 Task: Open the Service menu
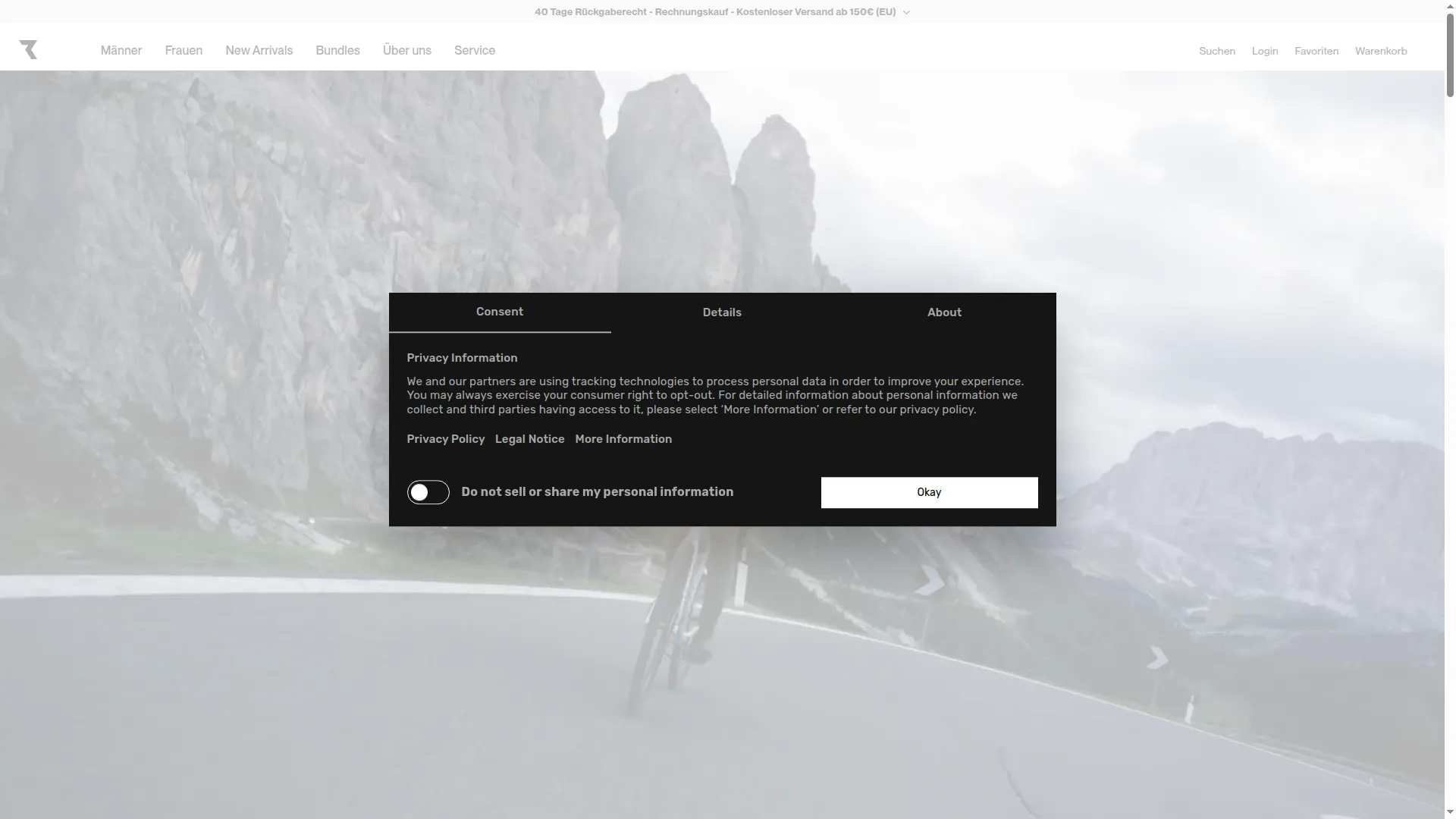[x=475, y=51]
